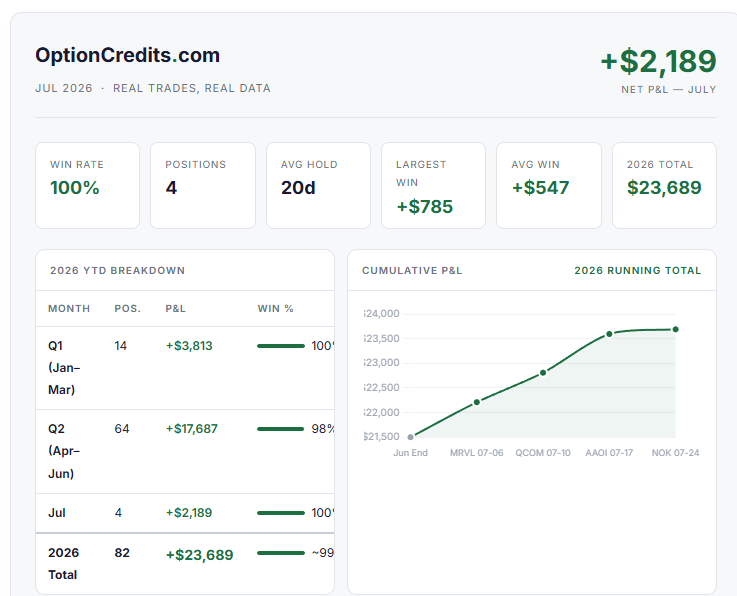Click the JUL 2026 subtitle text

64,88
